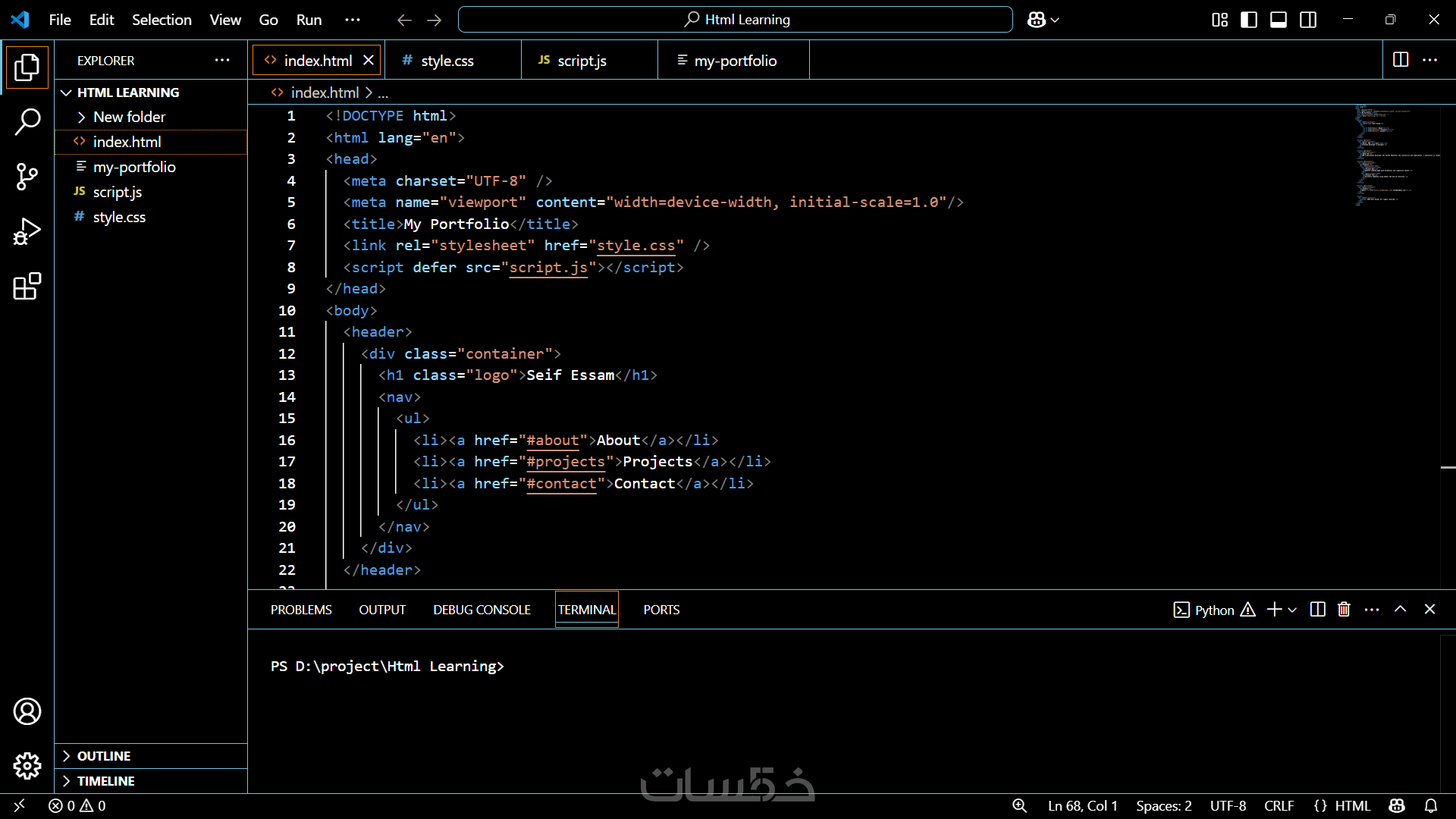Open the Selection menu
This screenshot has width=1456, height=819.
162,20
